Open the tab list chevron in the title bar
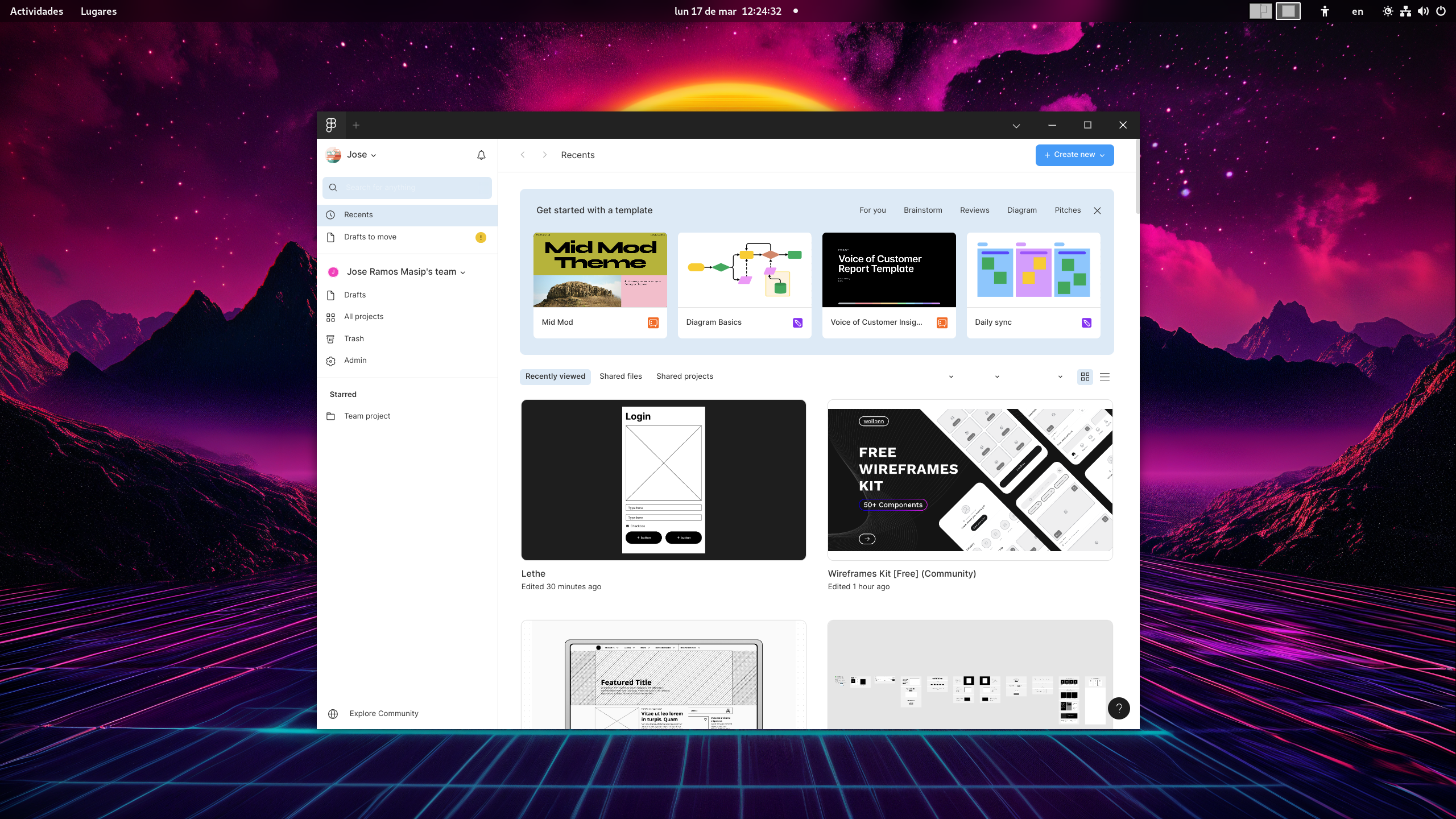1456x819 pixels. pyautogui.click(x=1016, y=126)
